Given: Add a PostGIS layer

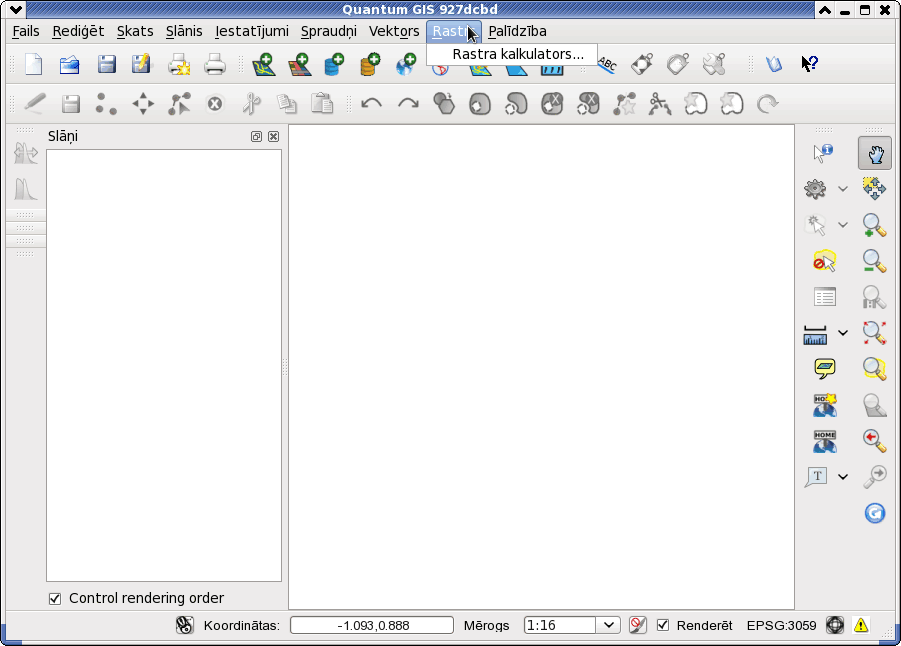Looking at the screenshot, I should coord(334,64).
